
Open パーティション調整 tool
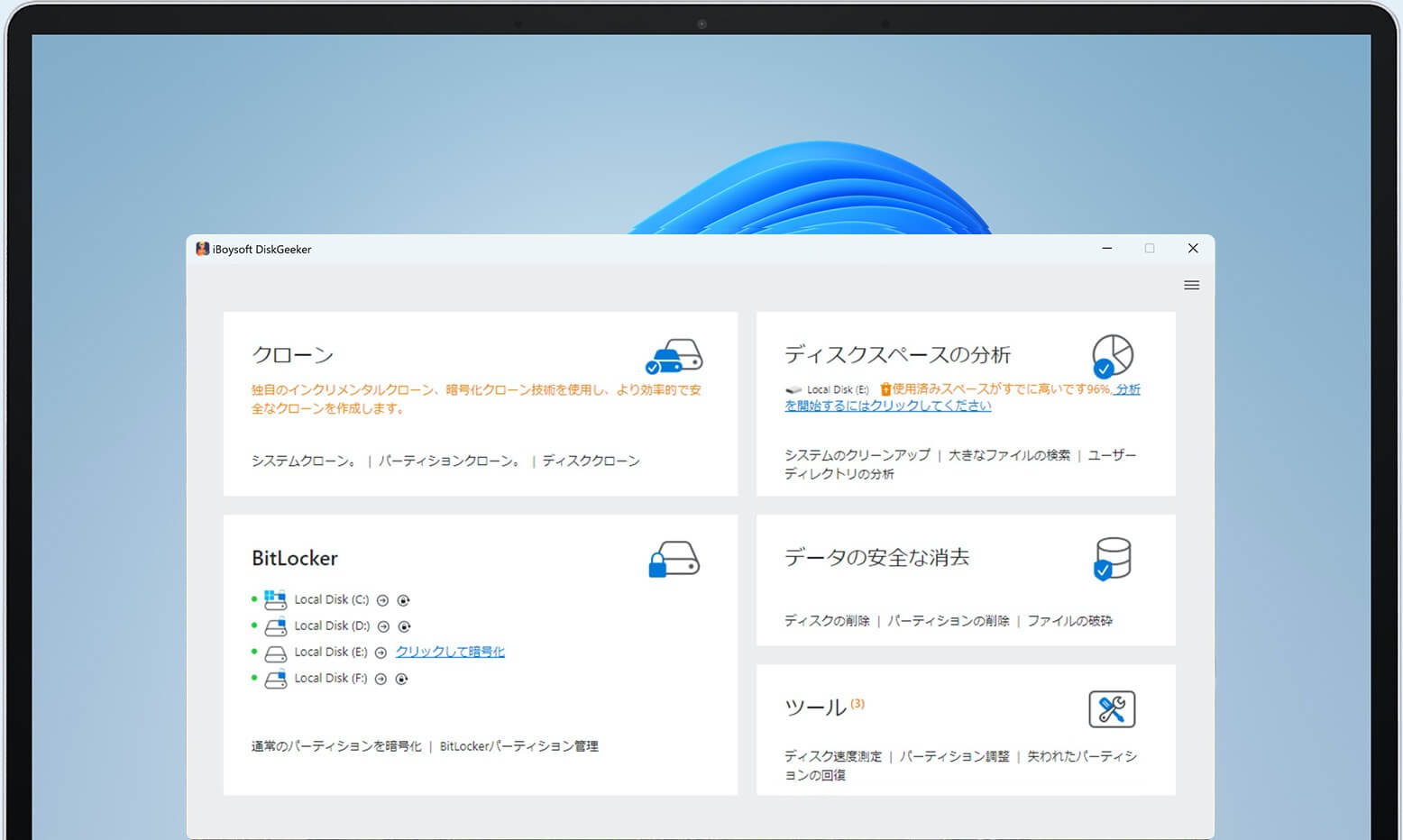(955, 756)
